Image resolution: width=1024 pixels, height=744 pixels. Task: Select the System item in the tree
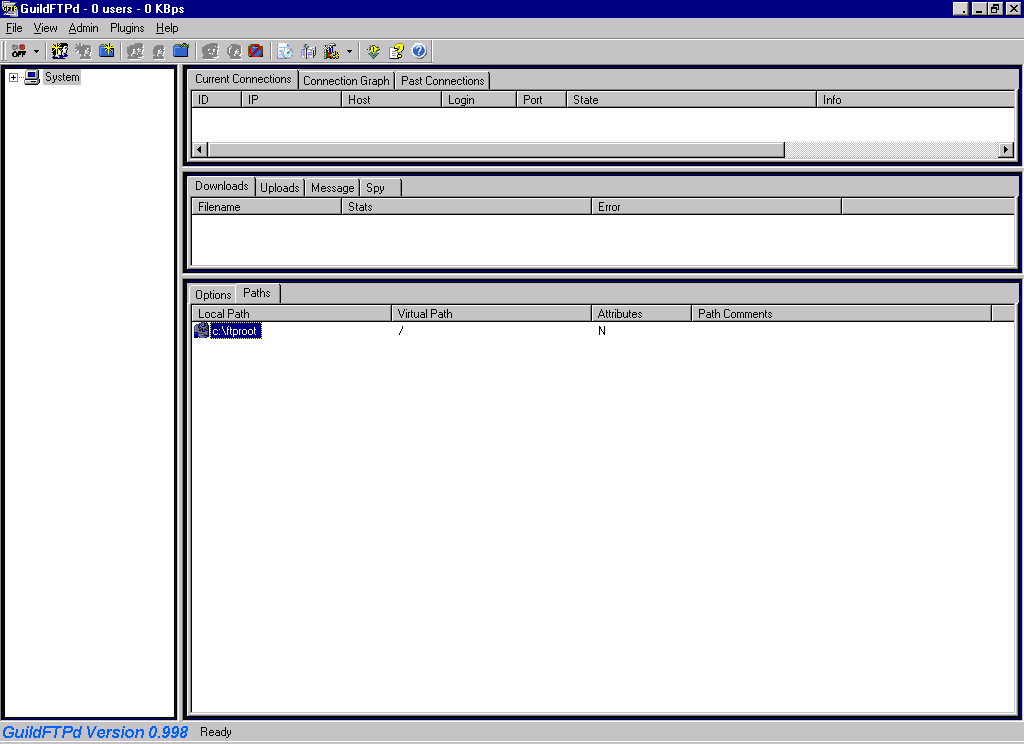click(62, 77)
